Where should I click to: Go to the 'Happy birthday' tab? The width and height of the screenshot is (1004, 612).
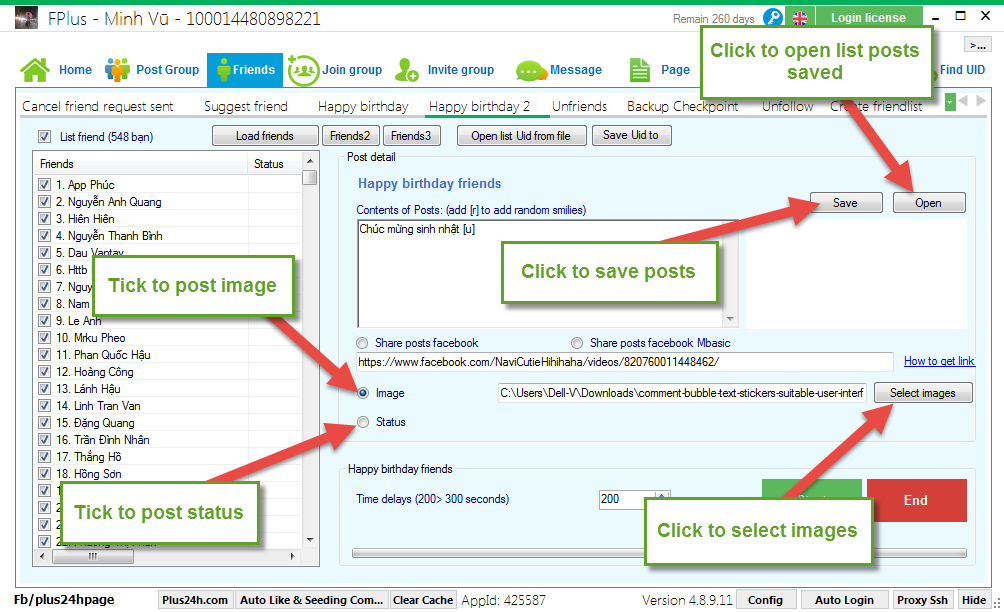coord(363,106)
